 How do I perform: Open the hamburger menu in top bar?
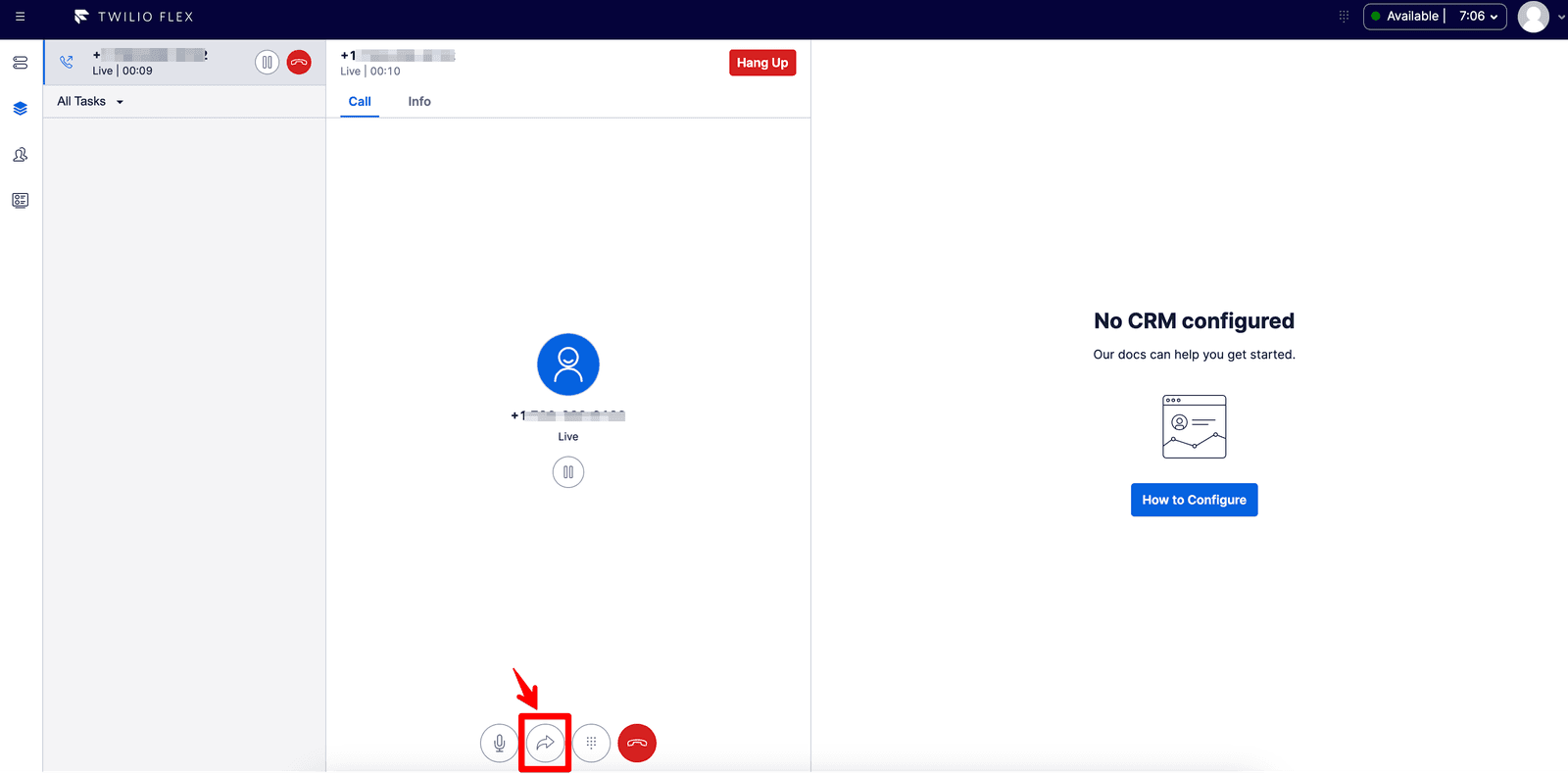[20, 17]
